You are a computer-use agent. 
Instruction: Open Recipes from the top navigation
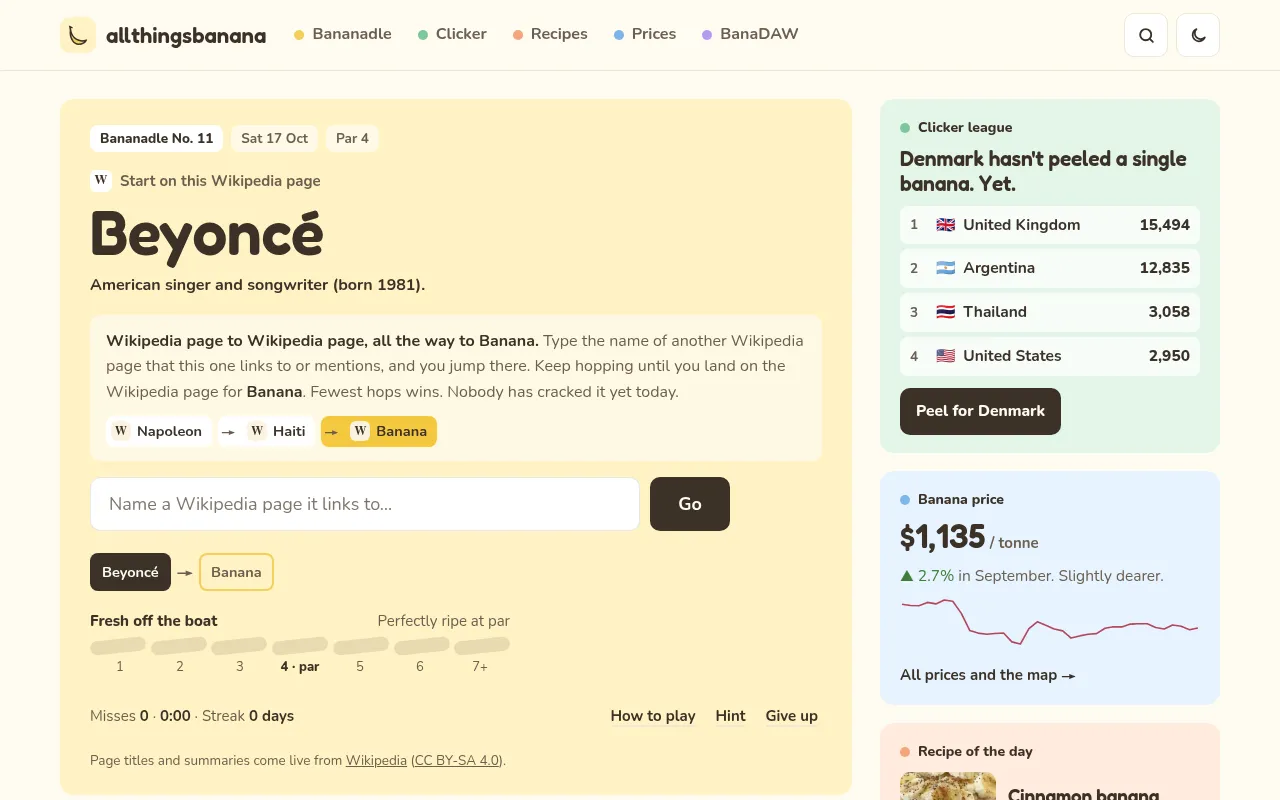coord(550,34)
